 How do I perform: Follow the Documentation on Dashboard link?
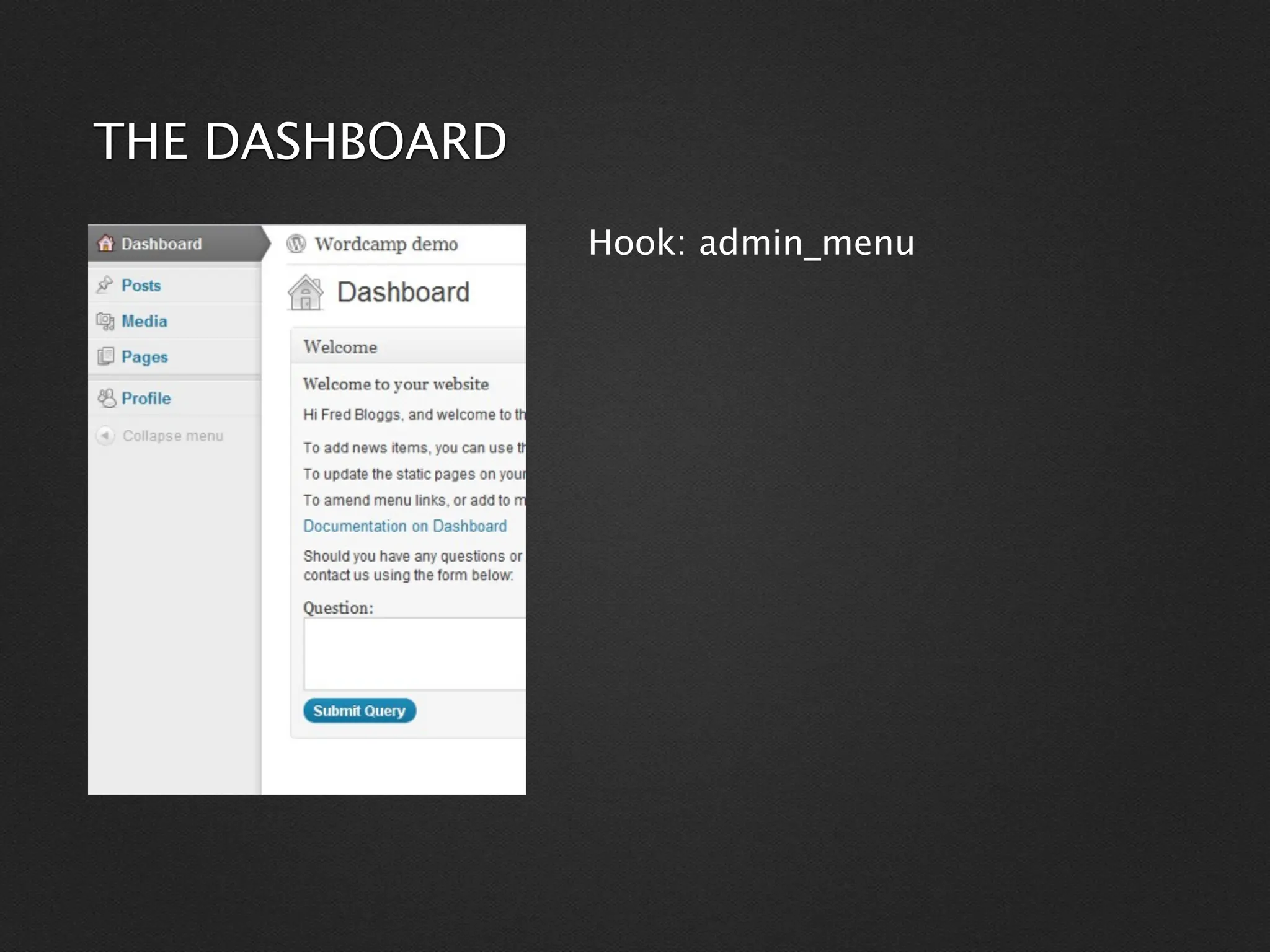pyautogui.click(x=405, y=526)
